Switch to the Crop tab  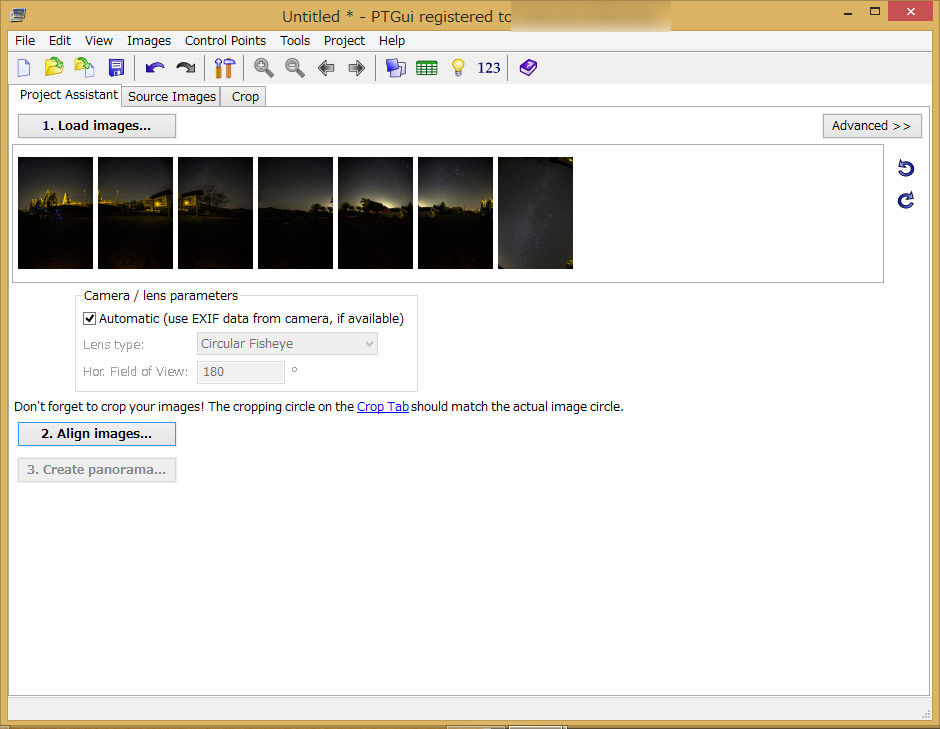click(245, 97)
